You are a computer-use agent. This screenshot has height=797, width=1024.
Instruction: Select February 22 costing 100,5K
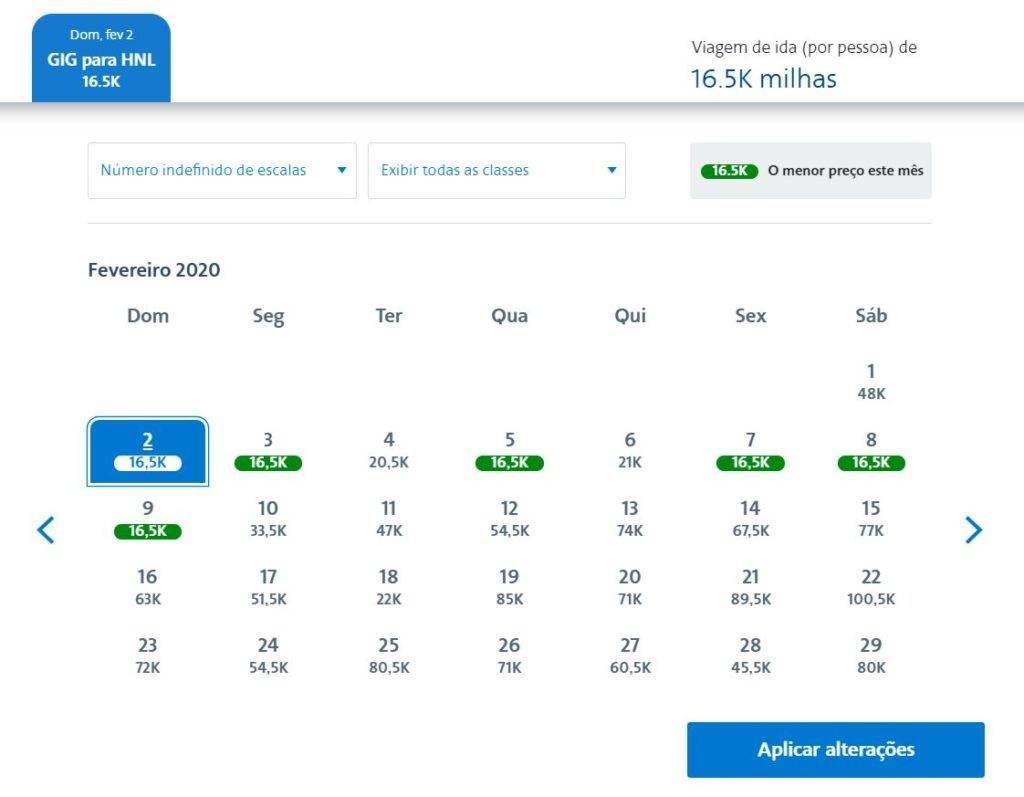tap(871, 587)
